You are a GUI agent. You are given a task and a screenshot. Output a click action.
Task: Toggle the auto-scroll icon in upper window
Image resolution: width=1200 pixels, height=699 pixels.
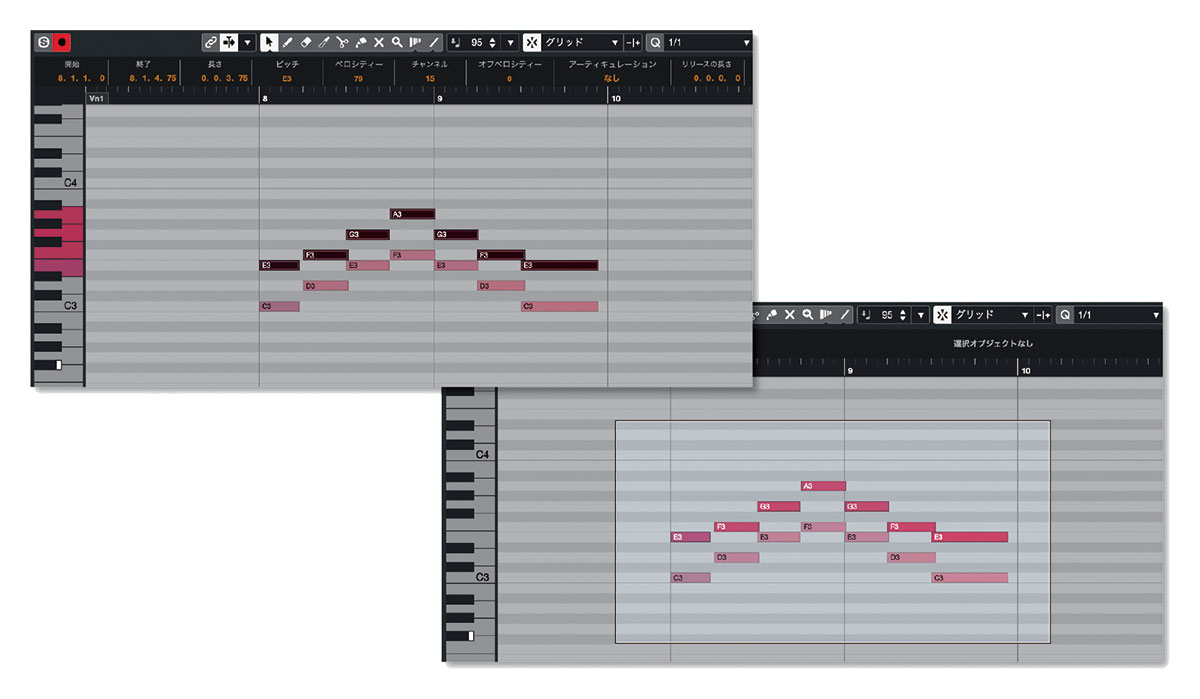(x=229, y=42)
